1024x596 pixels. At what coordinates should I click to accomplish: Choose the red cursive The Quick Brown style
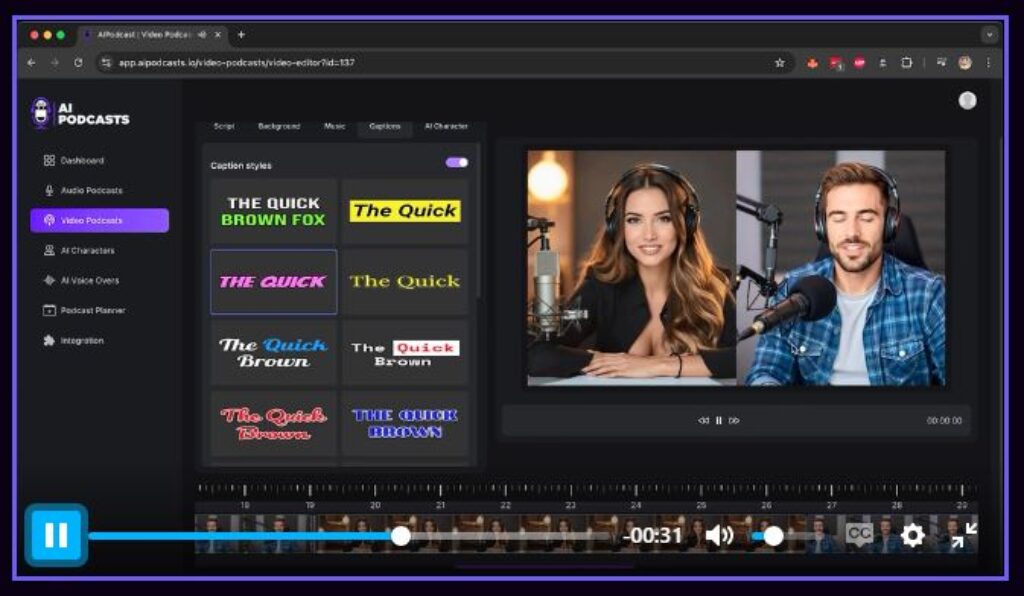point(273,423)
